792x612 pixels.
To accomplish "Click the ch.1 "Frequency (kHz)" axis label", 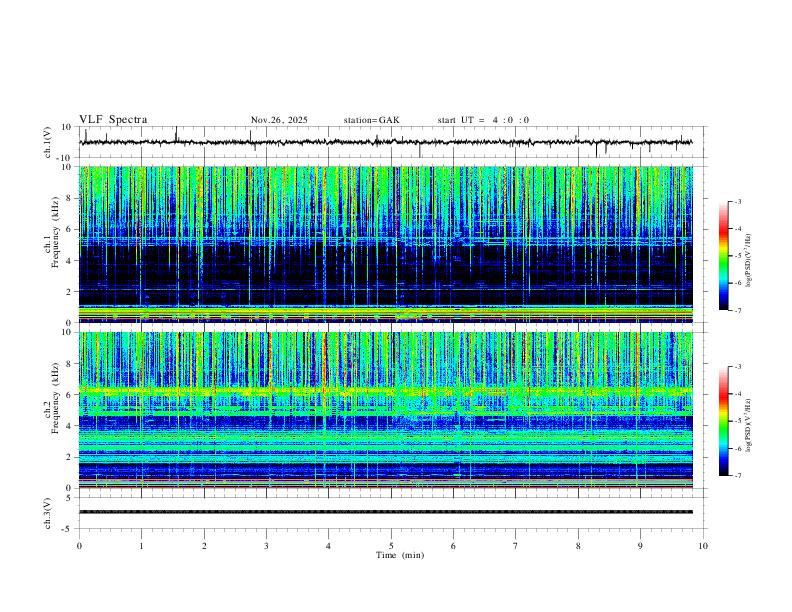I will (x=56, y=233).
